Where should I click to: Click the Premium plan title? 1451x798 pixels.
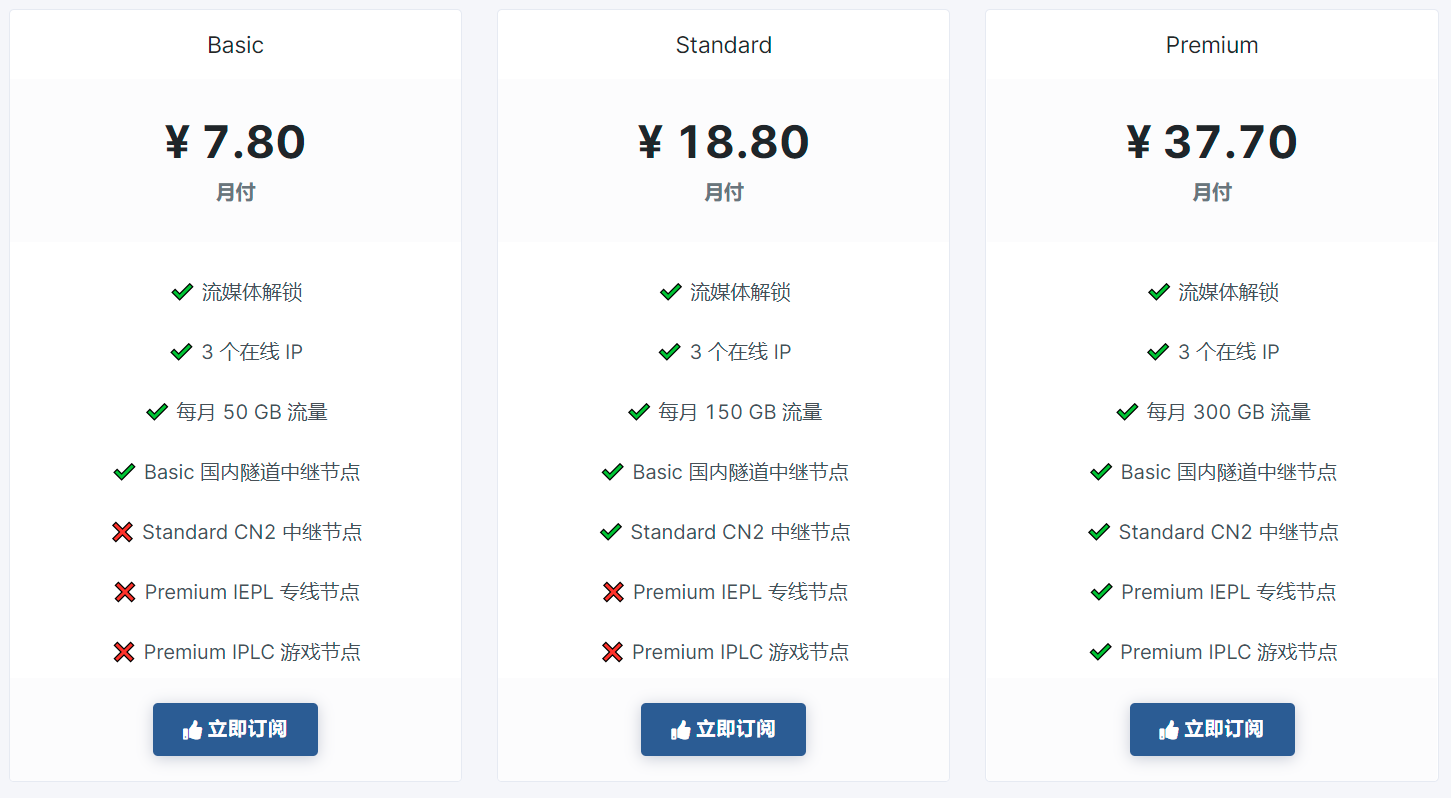click(1212, 45)
